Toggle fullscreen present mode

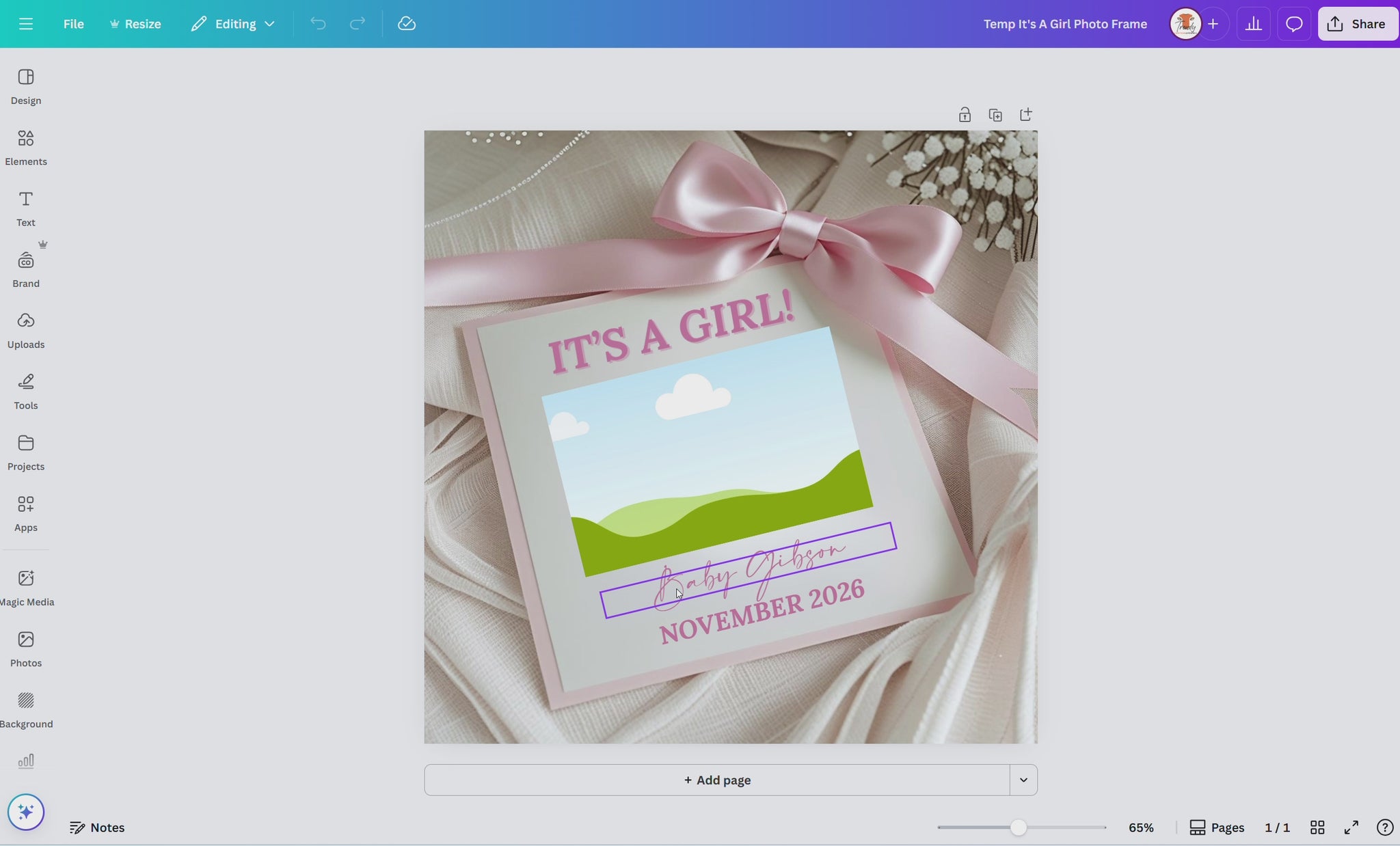coord(1351,828)
